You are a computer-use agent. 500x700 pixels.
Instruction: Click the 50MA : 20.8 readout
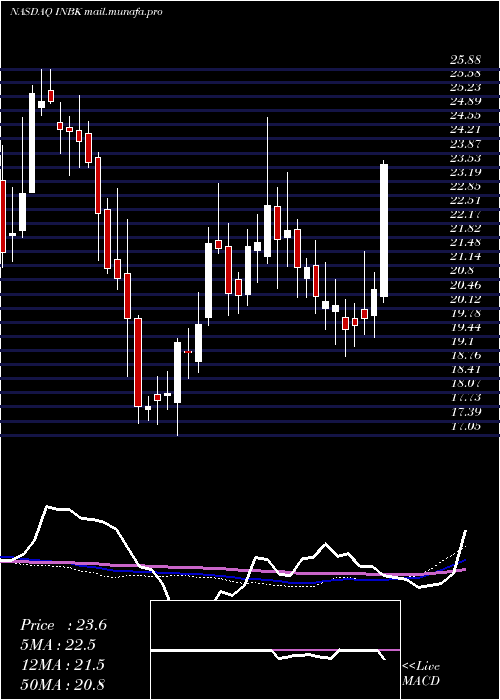point(62,684)
